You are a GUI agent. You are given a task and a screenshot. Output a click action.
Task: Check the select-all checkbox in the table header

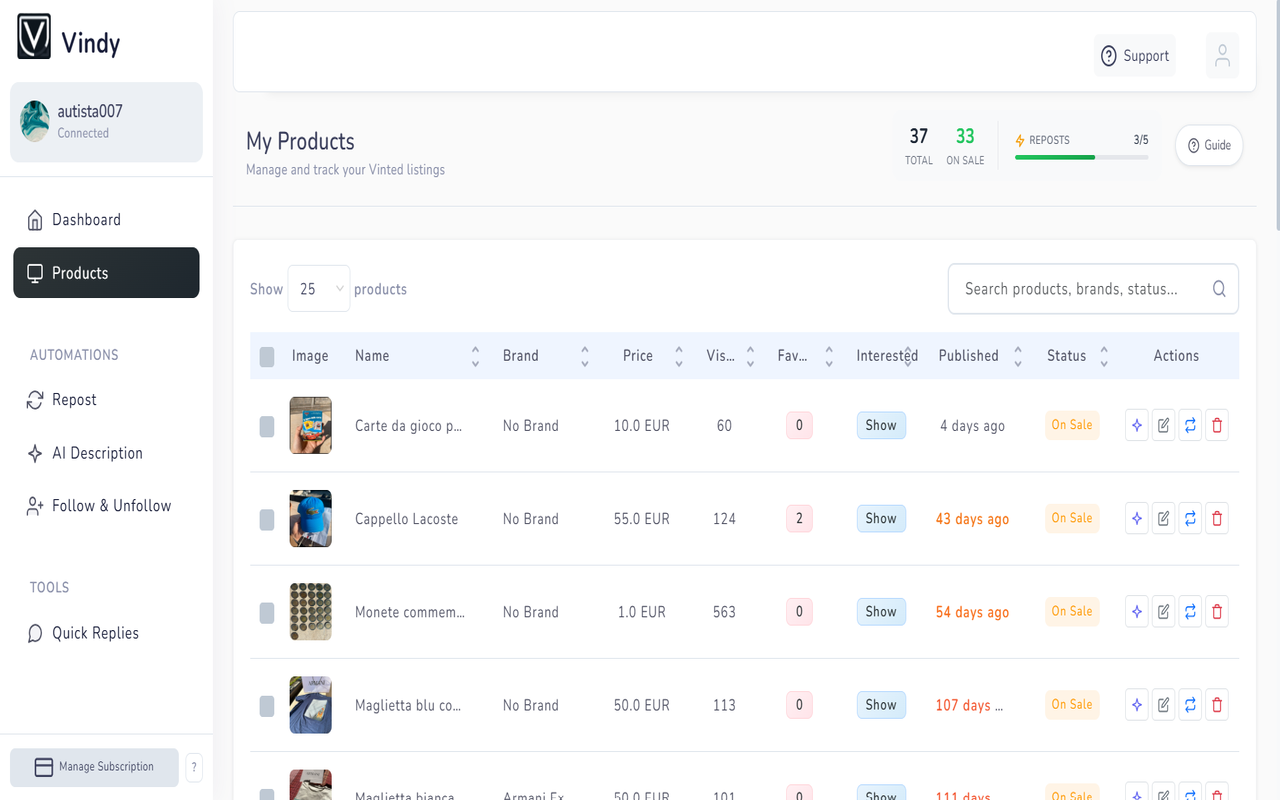267,356
